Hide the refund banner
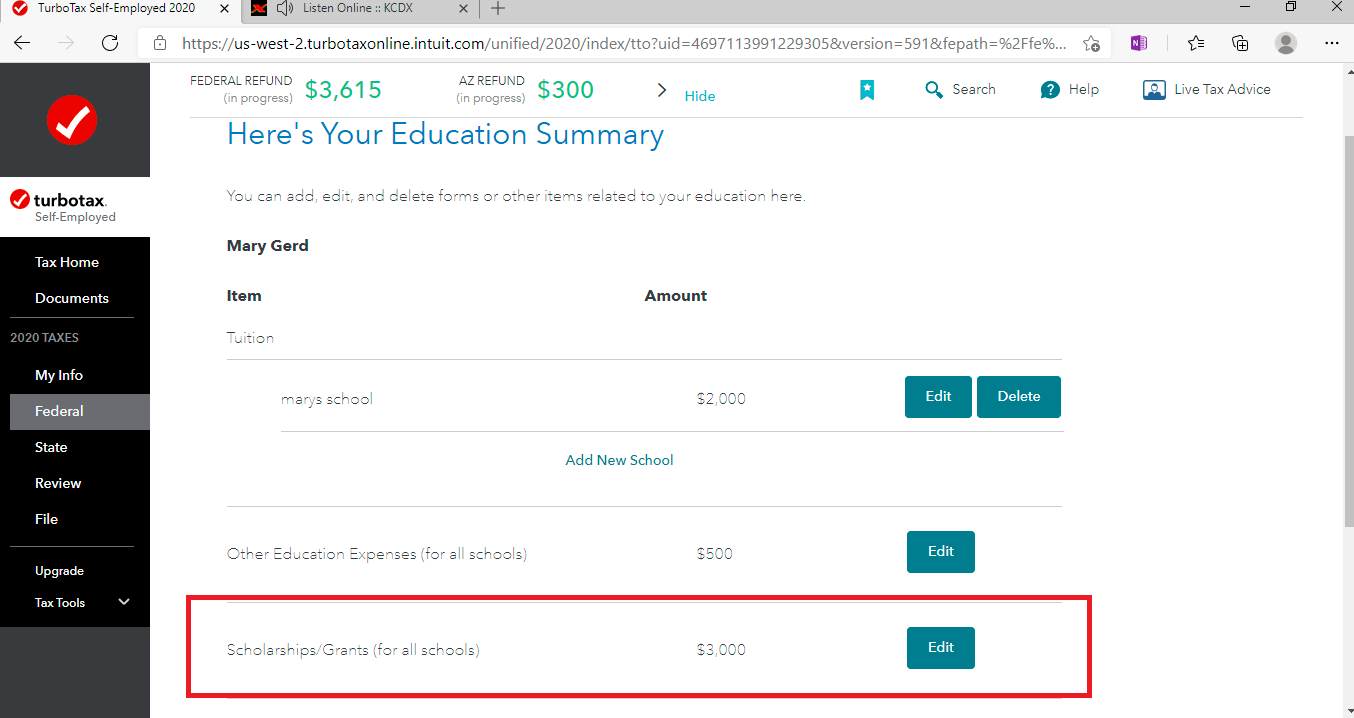The height and width of the screenshot is (718, 1354). [x=700, y=96]
